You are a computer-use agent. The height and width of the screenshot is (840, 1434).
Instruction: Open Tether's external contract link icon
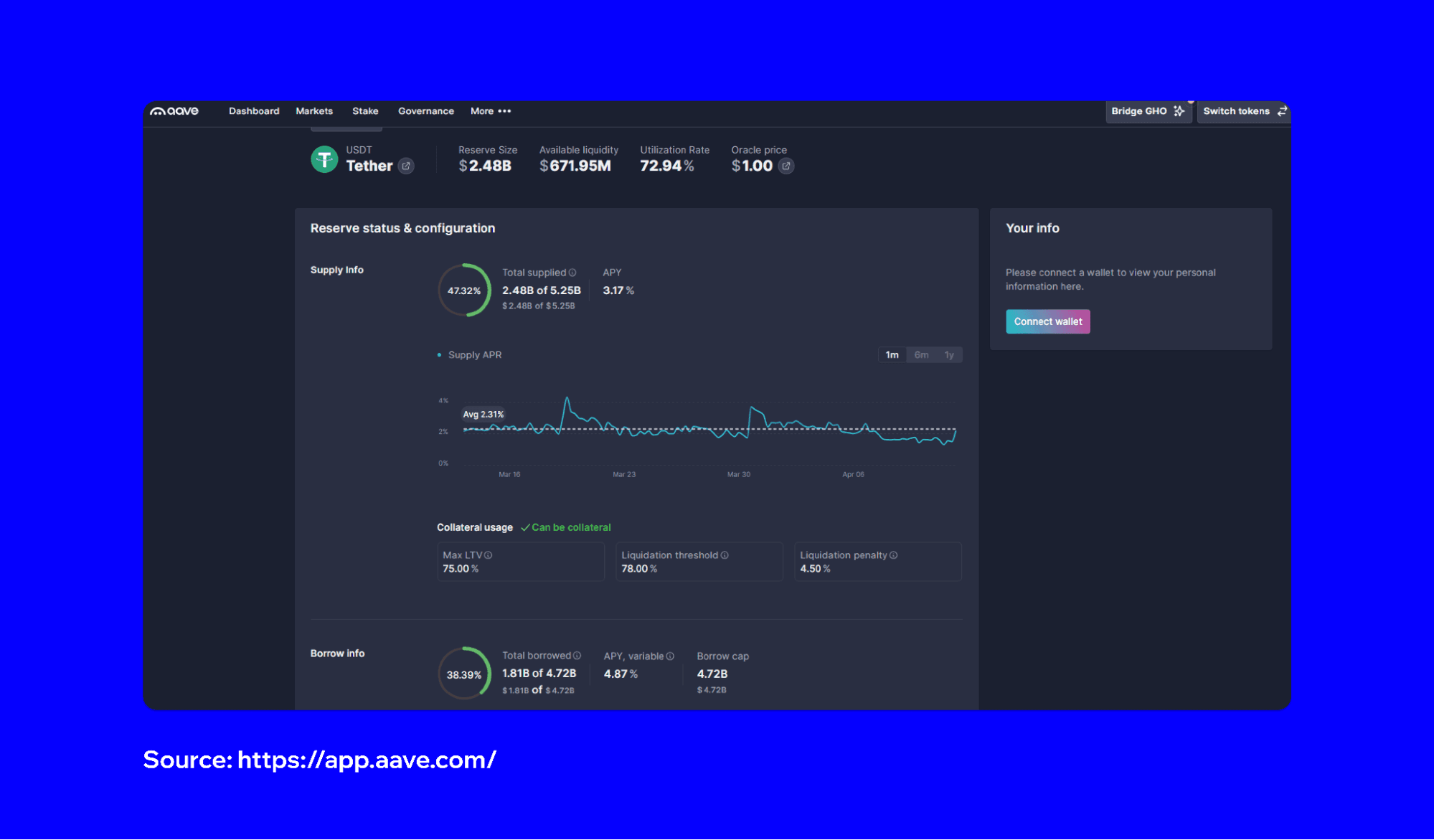406,166
